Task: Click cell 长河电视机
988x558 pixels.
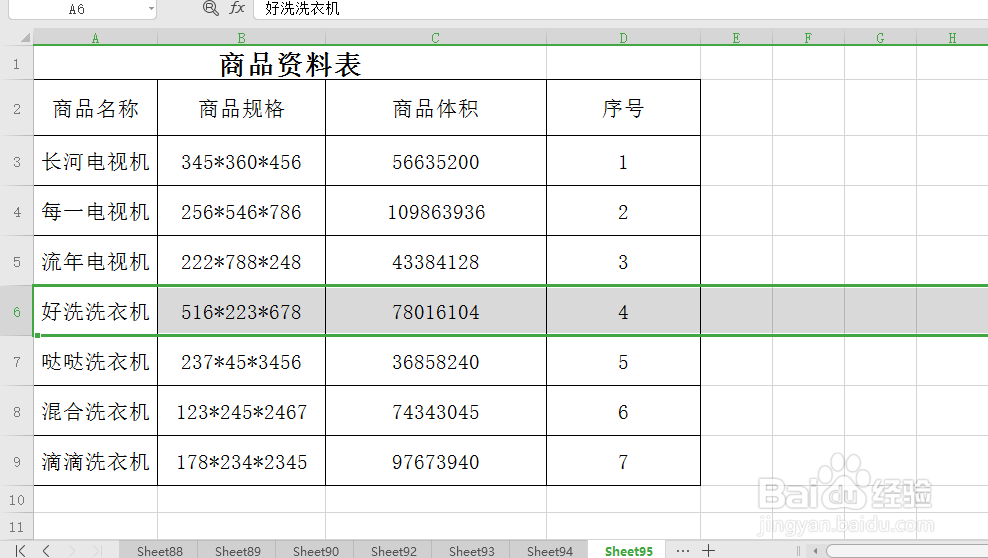Action: pos(95,161)
